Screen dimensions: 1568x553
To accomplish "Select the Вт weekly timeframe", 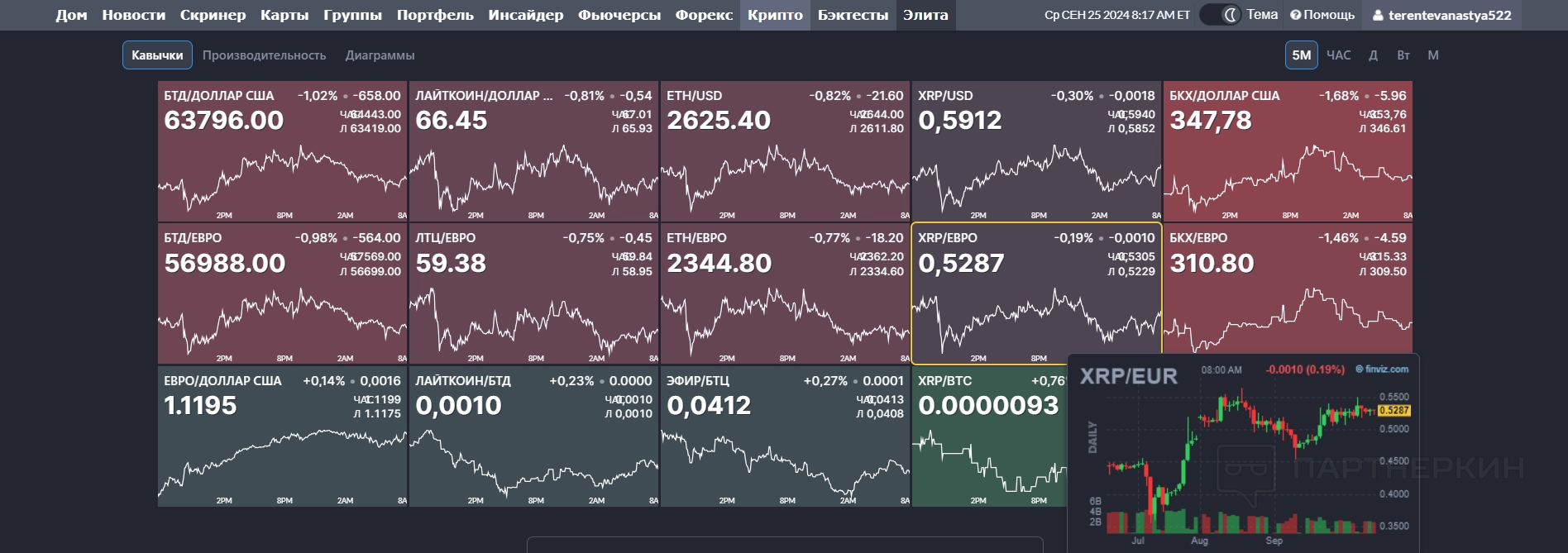I will point(1403,55).
